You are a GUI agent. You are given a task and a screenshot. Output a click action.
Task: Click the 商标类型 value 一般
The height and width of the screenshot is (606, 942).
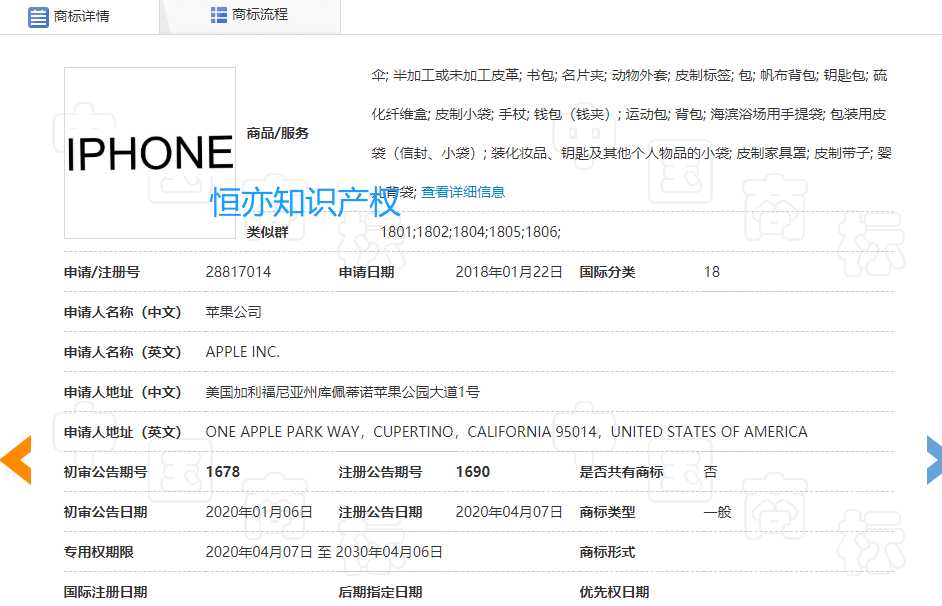717,512
